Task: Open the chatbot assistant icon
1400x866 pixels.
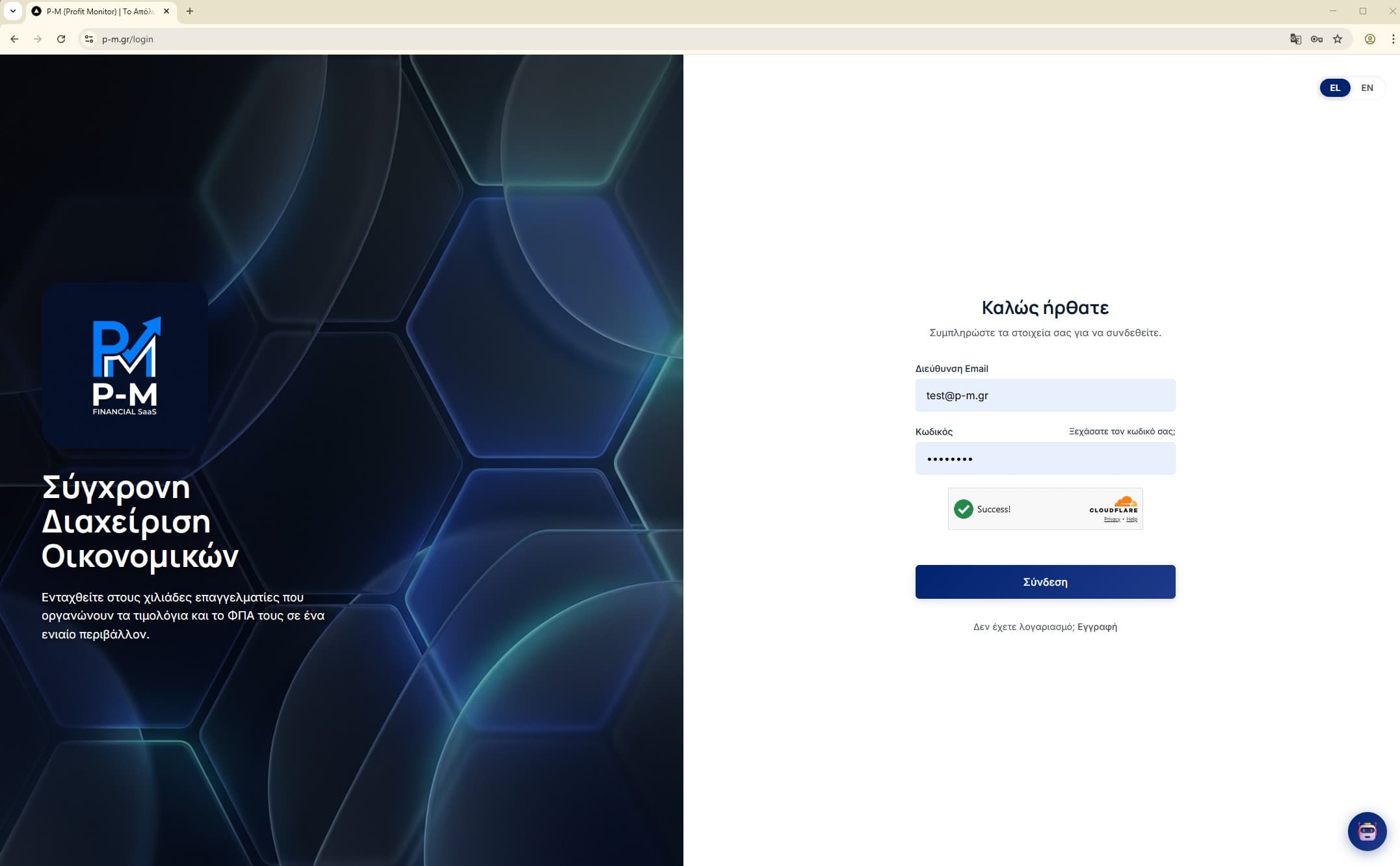Action: (1367, 831)
